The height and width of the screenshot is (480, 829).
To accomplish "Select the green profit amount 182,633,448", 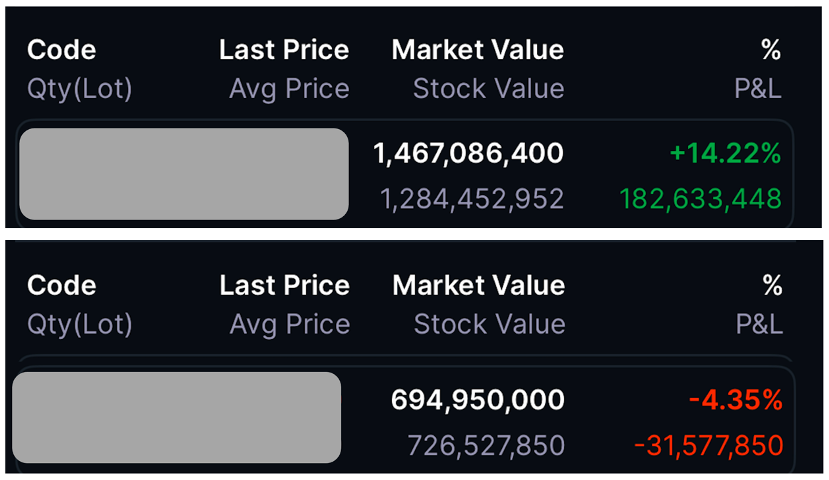I will coord(700,198).
